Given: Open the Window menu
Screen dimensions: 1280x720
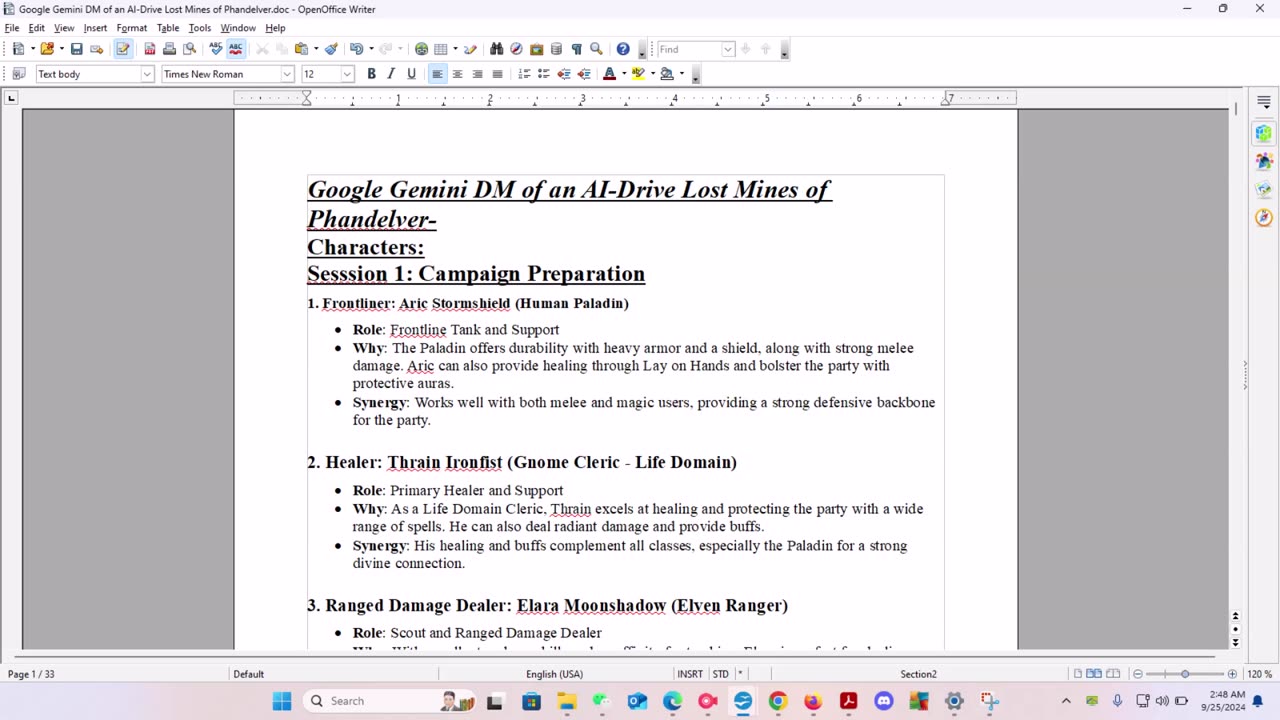Looking at the screenshot, I should tap(238, 28).
